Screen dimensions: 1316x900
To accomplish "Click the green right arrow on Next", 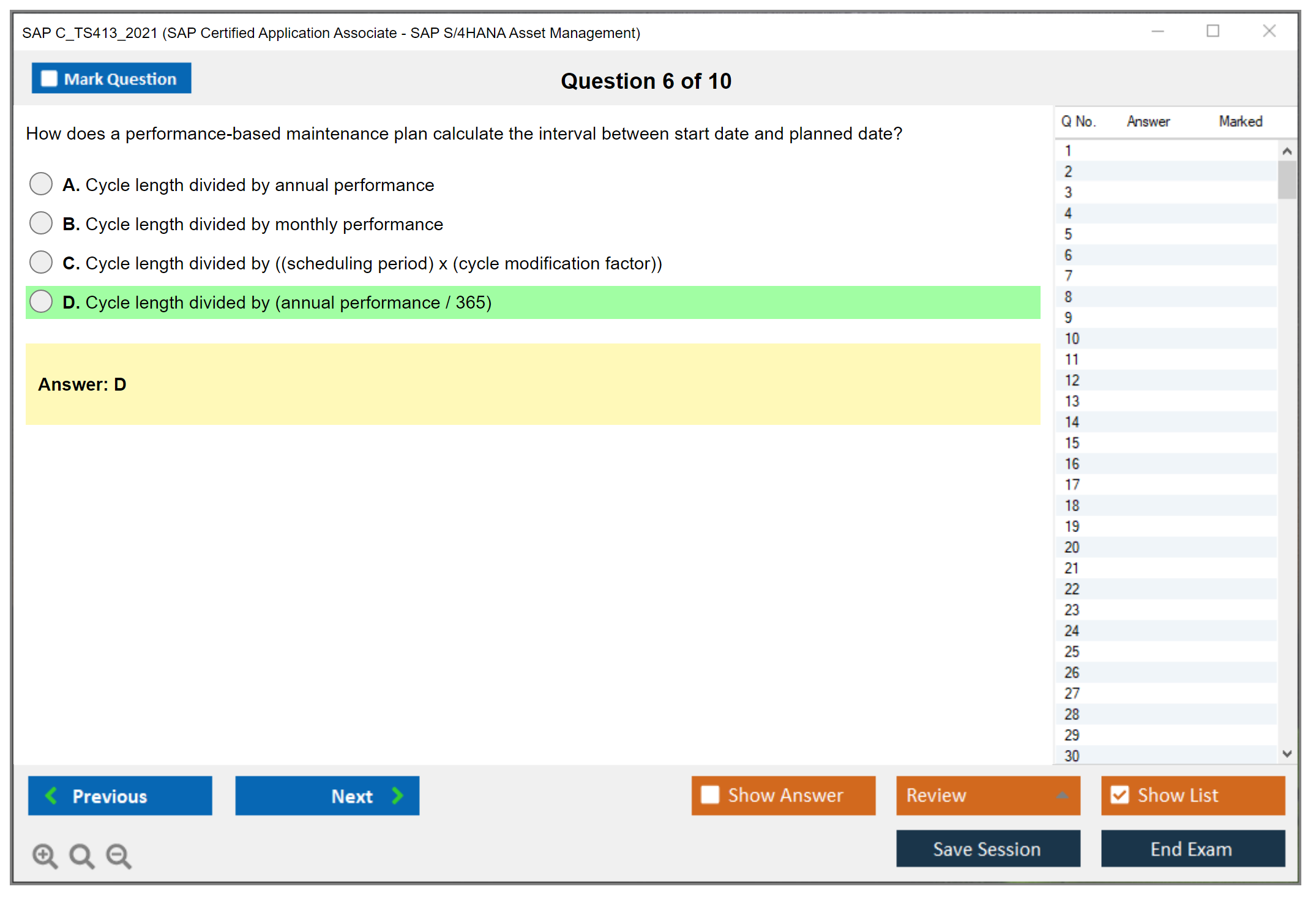I will click(x=398, y=795).
